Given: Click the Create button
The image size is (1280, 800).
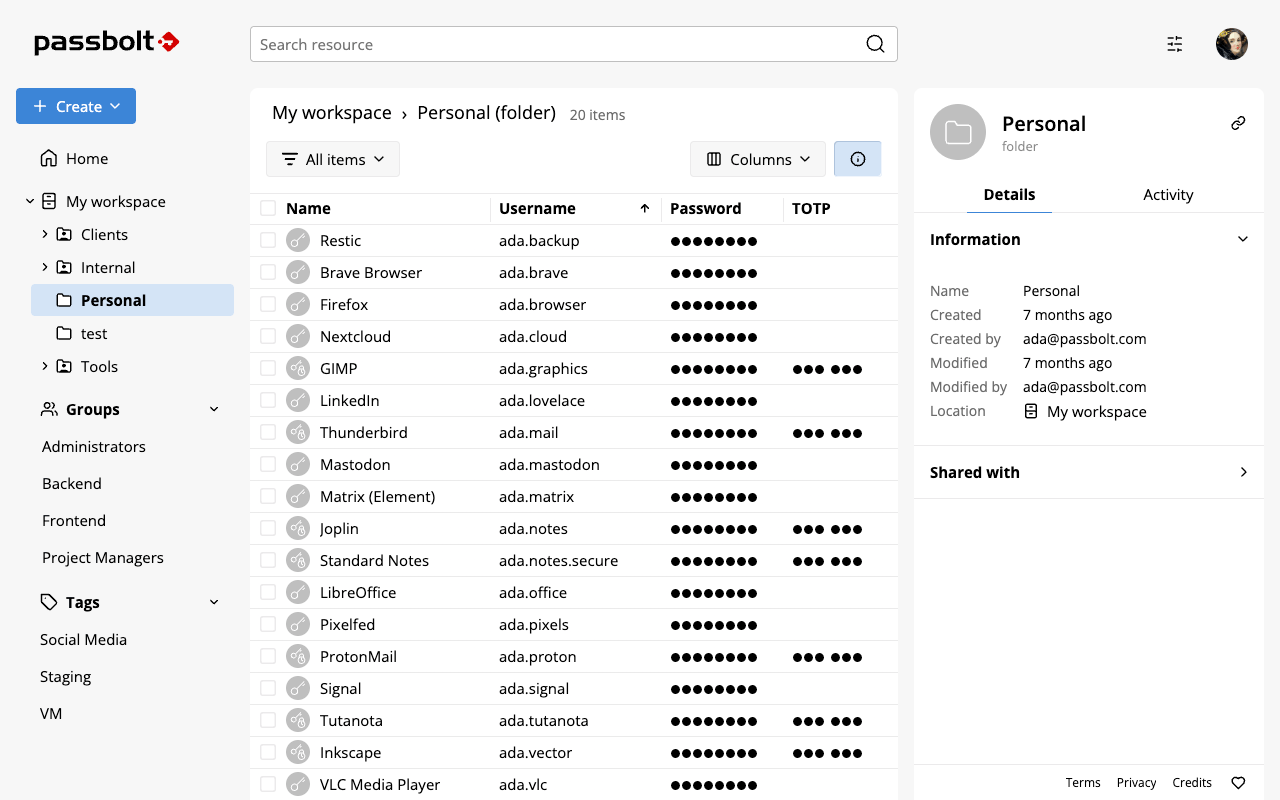Looking at the screenshot, I should pos(76,106).
